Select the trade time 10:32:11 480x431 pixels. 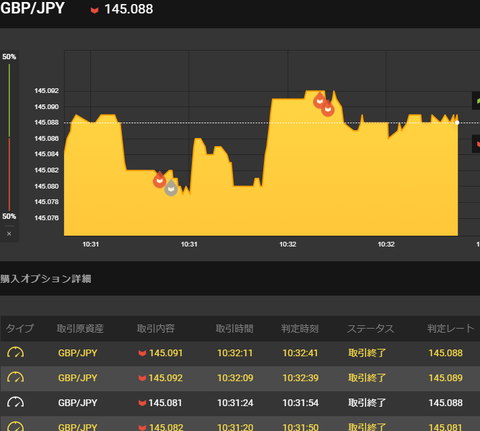coord(235,353)
